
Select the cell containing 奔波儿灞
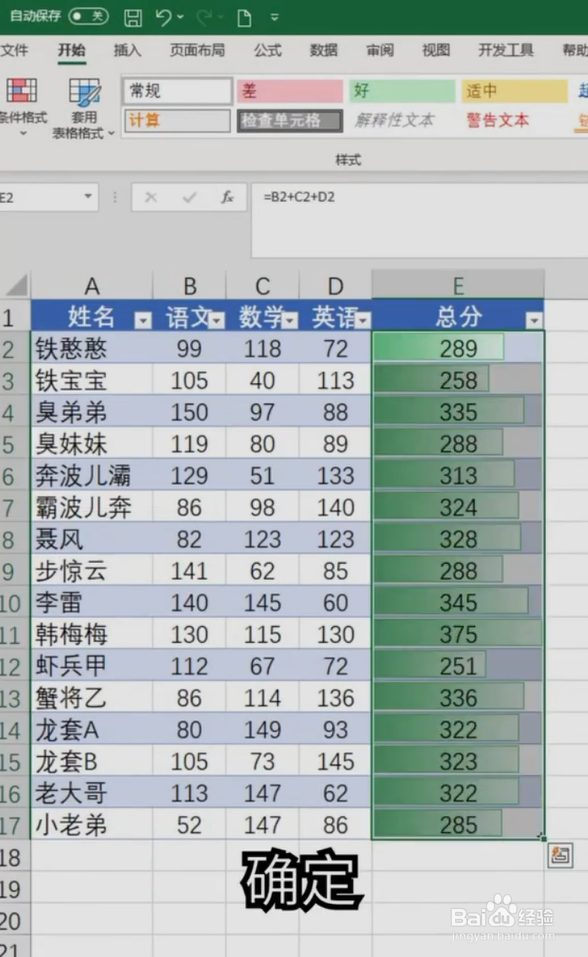92,475
